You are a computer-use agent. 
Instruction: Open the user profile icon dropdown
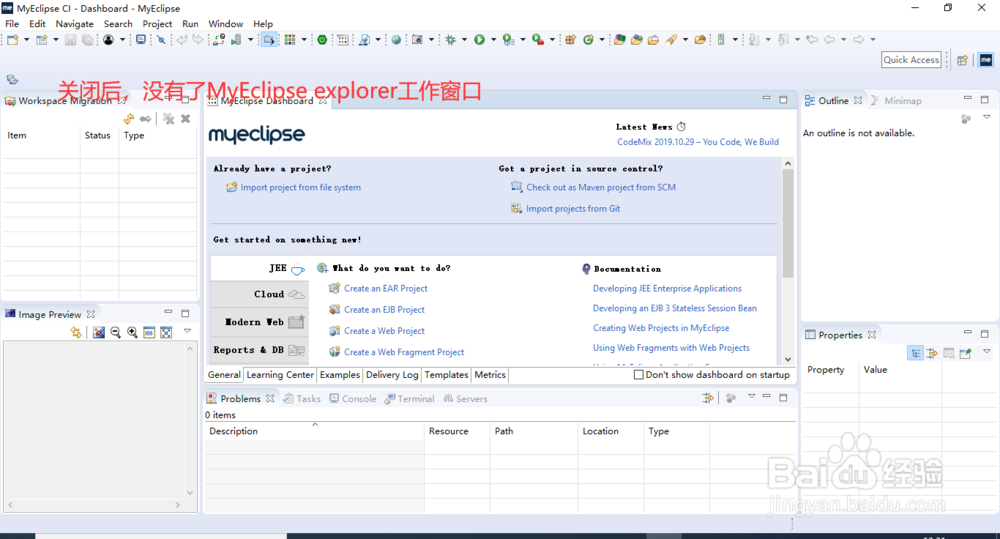coord(122,40)
